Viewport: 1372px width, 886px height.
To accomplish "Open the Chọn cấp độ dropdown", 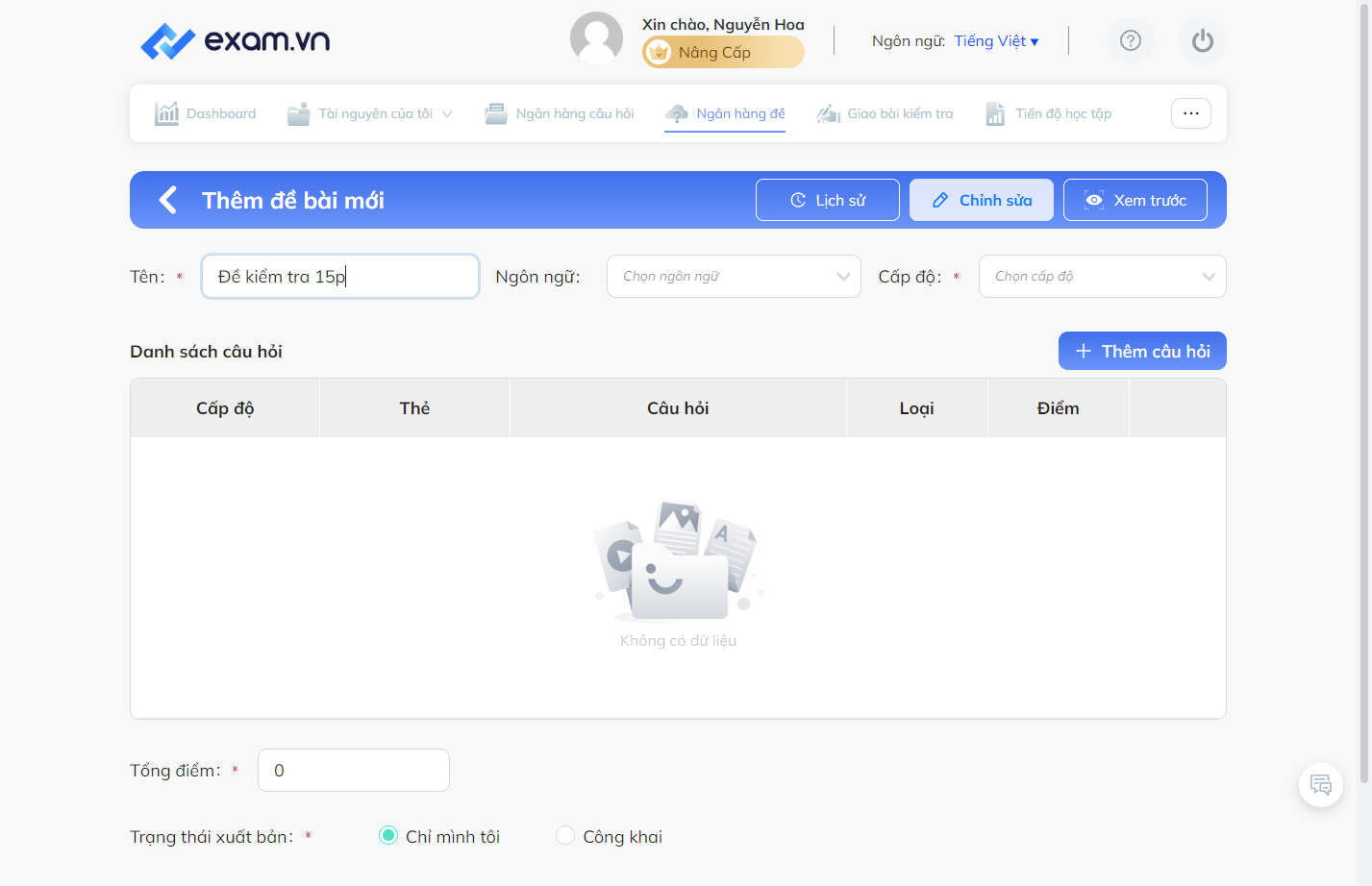I will point(1103,277).
